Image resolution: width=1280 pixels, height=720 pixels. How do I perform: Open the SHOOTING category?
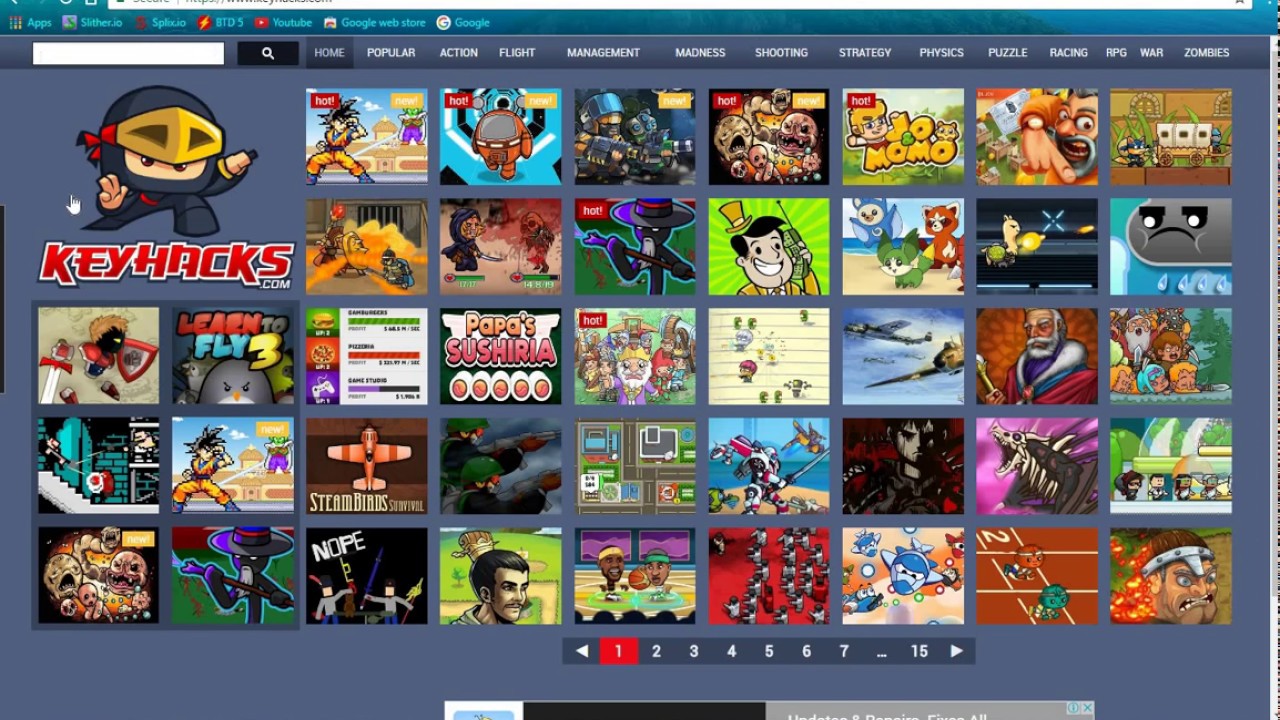(x=781, y=53)
